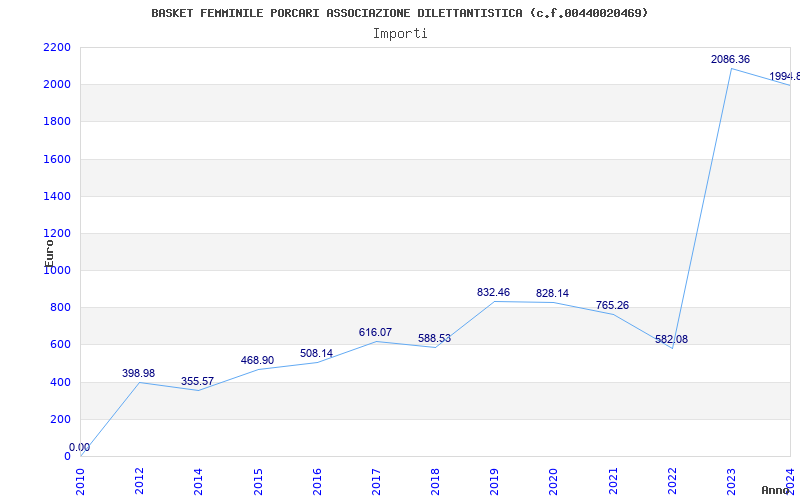This screenshot has height=500, width=800.
Task: Click the 2016 x-axis year label
Action: click(317, 482)
